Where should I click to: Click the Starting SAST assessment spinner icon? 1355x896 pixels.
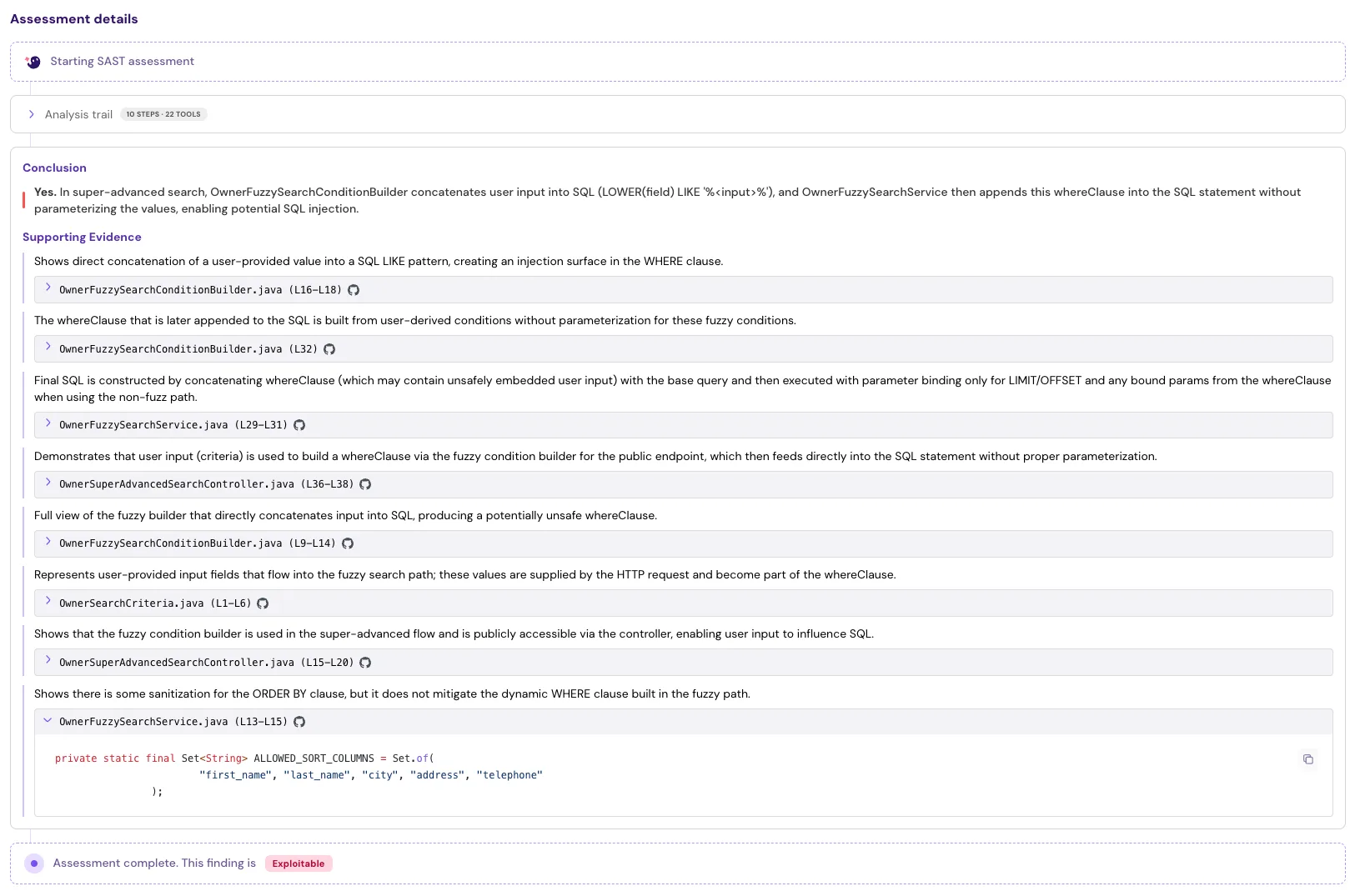click(33, 61)
